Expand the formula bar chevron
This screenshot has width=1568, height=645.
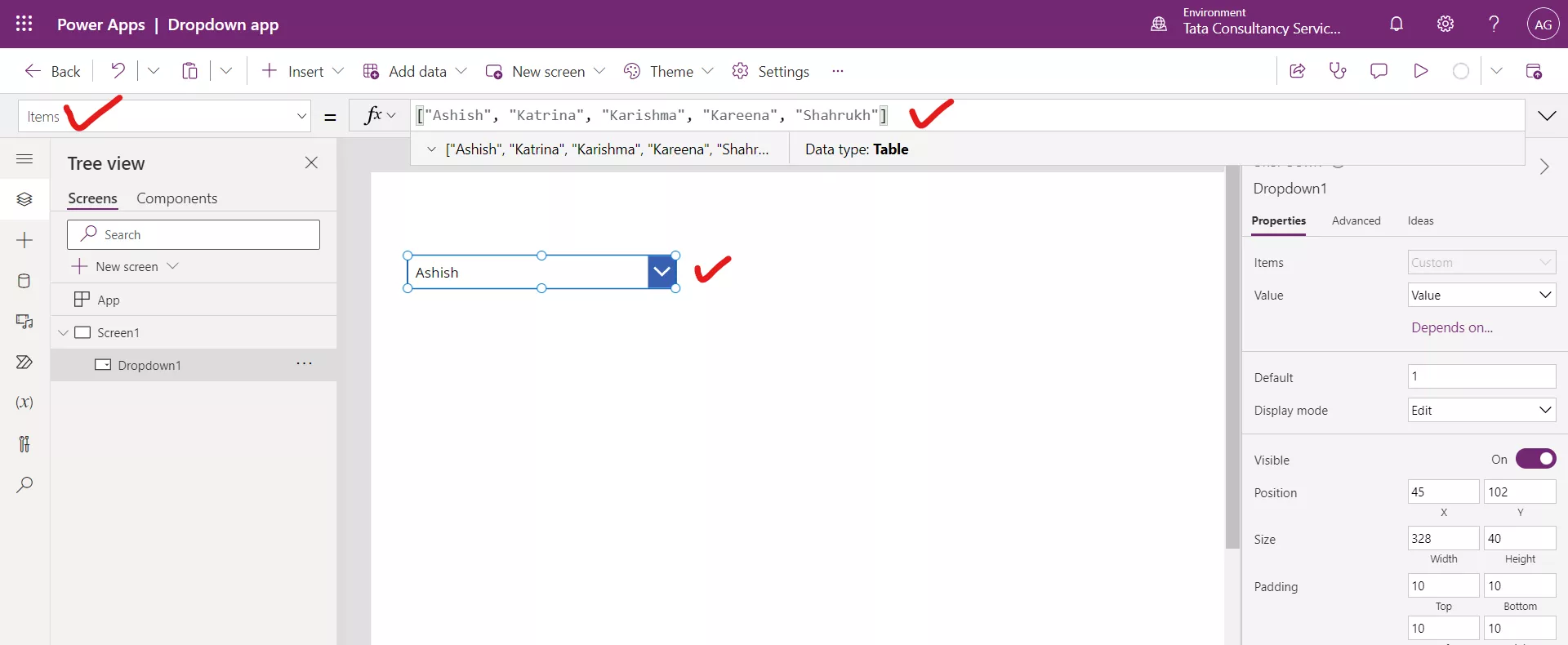1547,116
